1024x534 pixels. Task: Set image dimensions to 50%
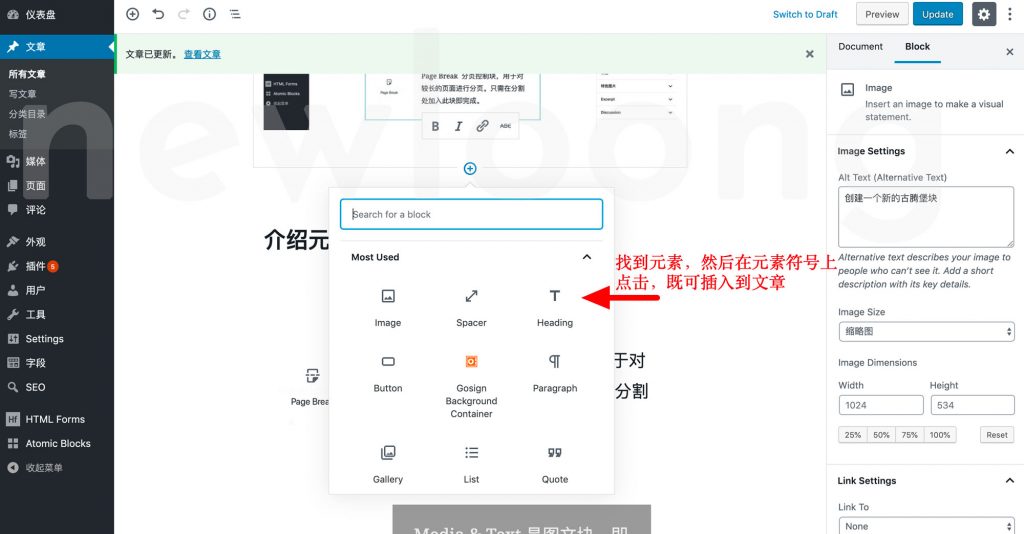click(881, 435)
